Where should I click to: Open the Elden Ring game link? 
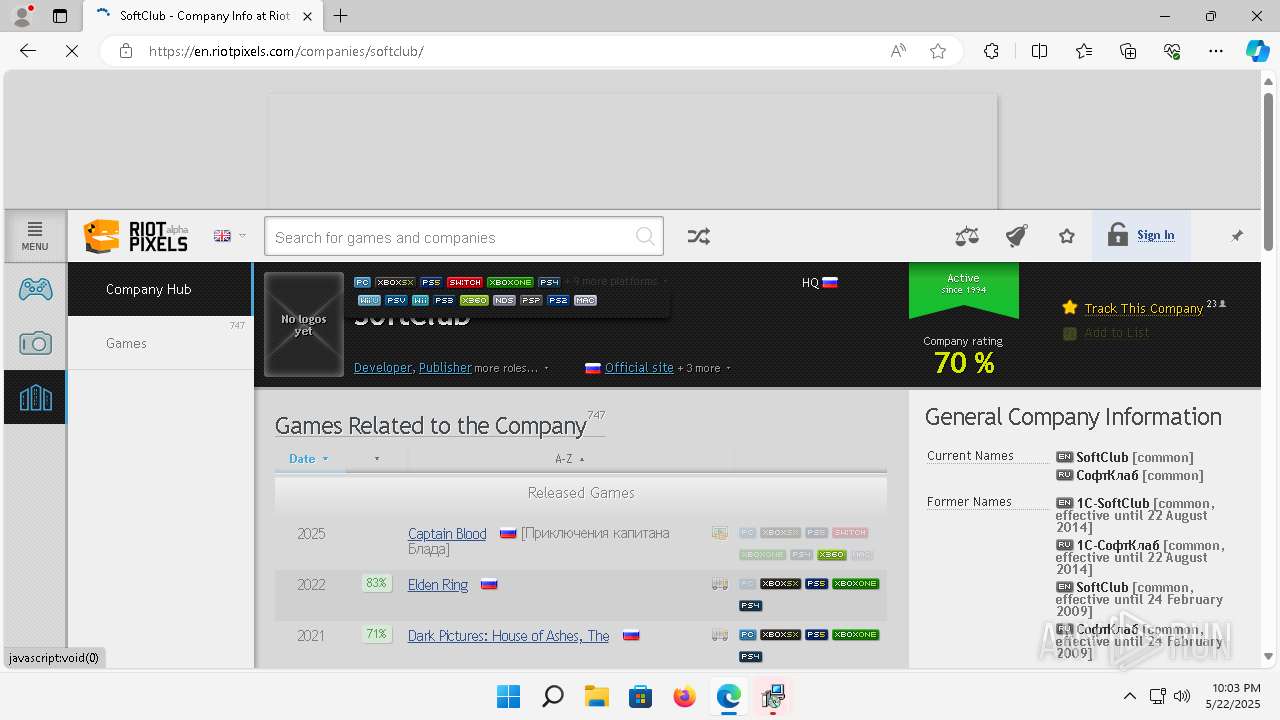click(x=438, y=585)
